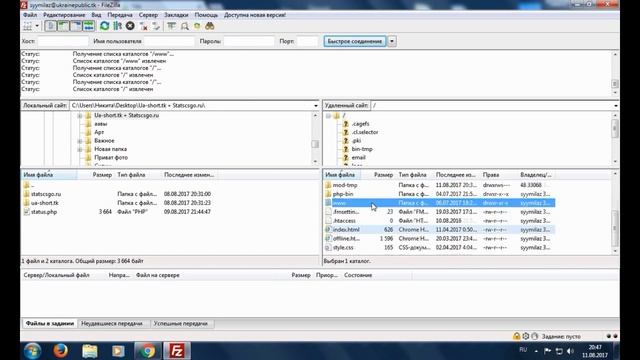Toggle the message log display

(x=50, y=26)
